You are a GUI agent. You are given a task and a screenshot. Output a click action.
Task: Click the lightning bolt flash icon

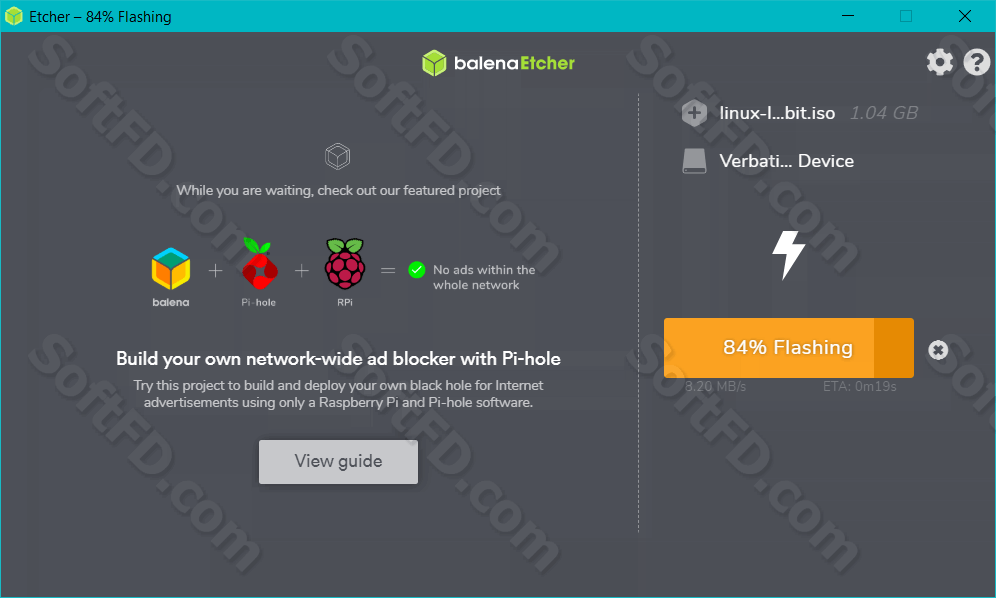(788, 255)
